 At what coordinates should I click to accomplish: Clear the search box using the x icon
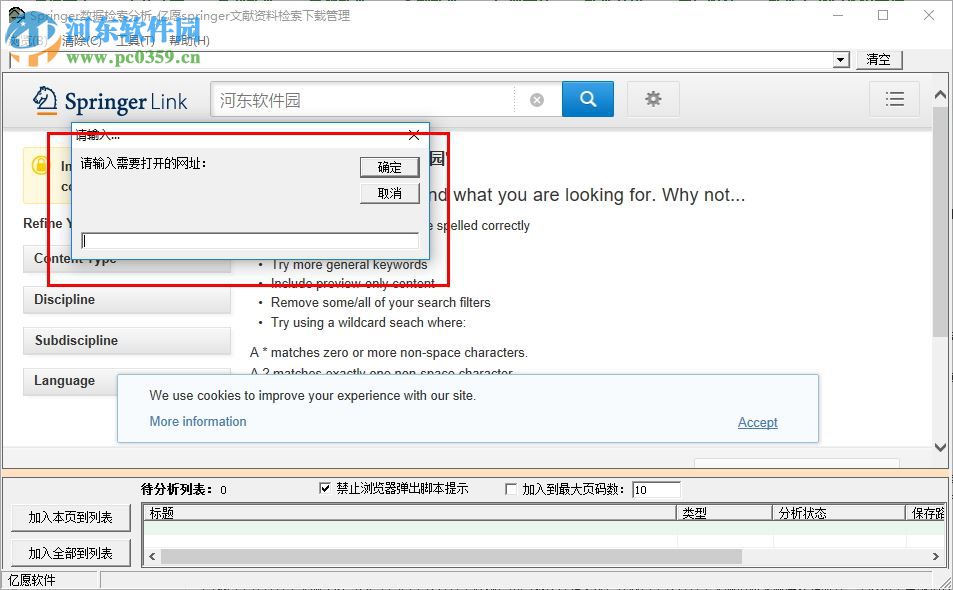[537, 99]
